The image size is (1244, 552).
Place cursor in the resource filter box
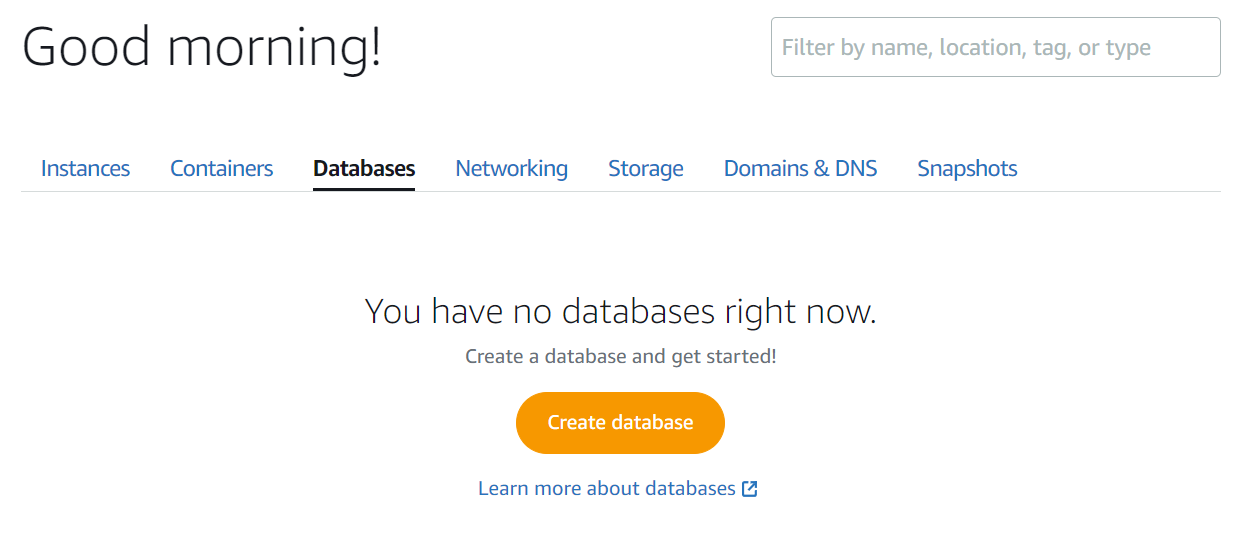995,47
